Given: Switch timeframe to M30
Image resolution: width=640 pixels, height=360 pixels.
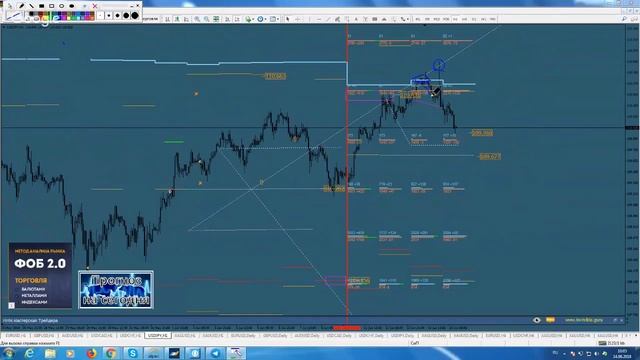Looking at the screenshot, I should (x=446, y=19).
